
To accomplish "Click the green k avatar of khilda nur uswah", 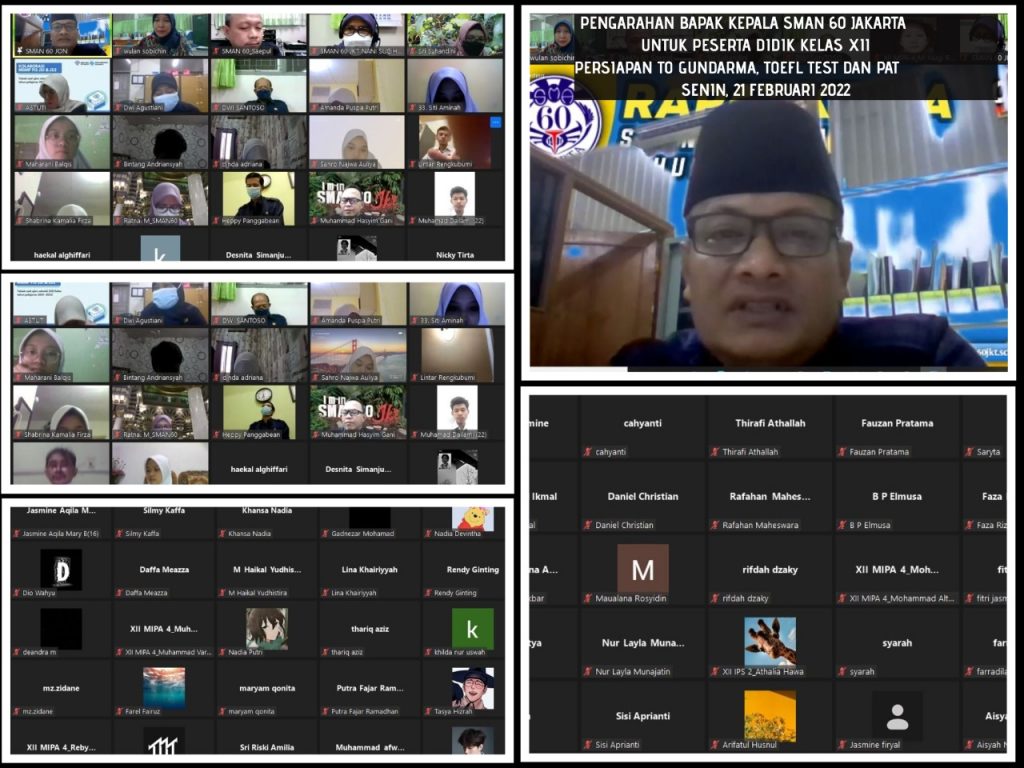I will point(472,629).
